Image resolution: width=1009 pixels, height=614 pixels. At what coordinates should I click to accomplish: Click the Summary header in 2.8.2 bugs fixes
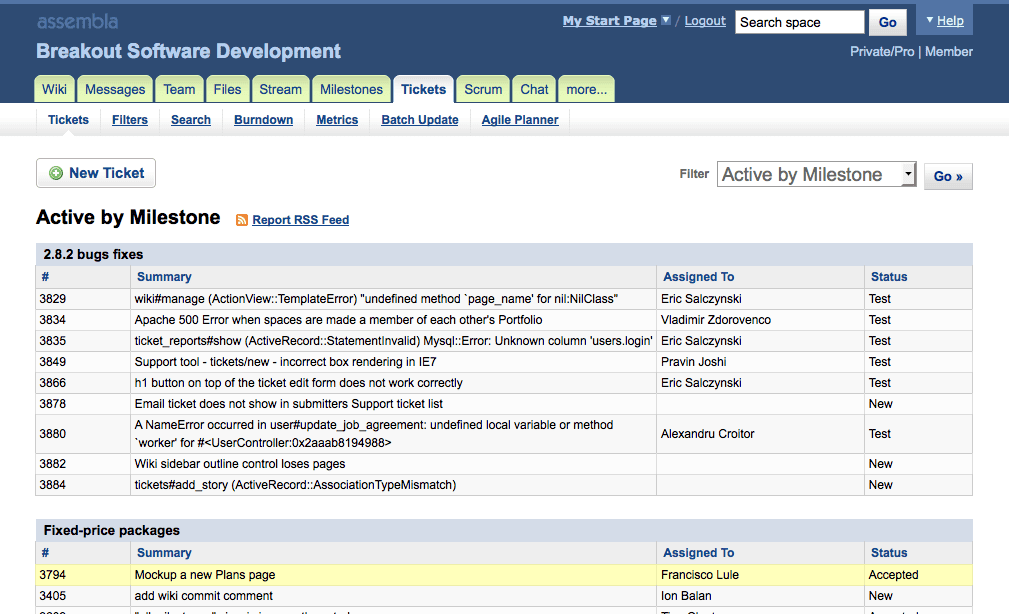(x=164, y=277)
